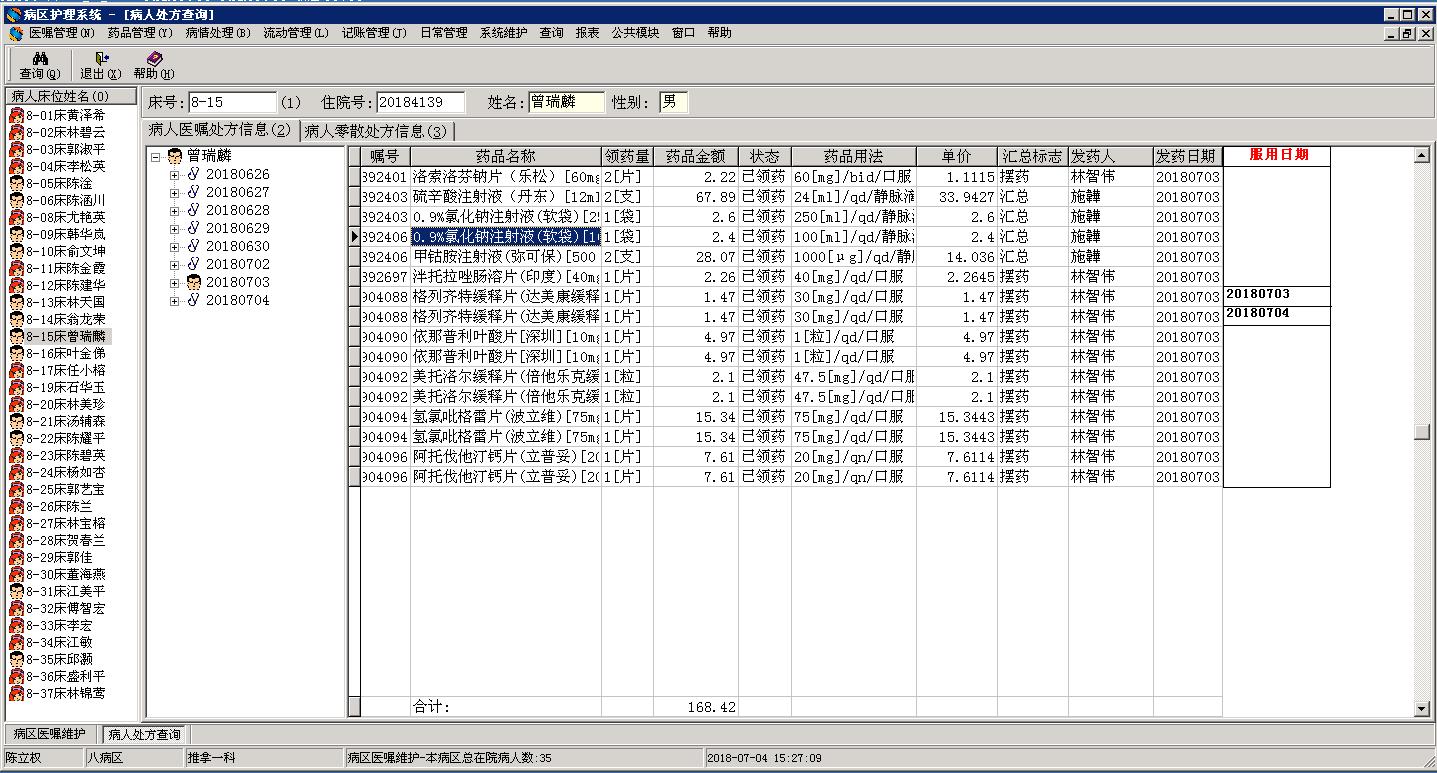Click the patient icon beside 8-21床汤辅森
This screenshot has height=773, width=1437.
pyautogui.click(x=17, y=421)
